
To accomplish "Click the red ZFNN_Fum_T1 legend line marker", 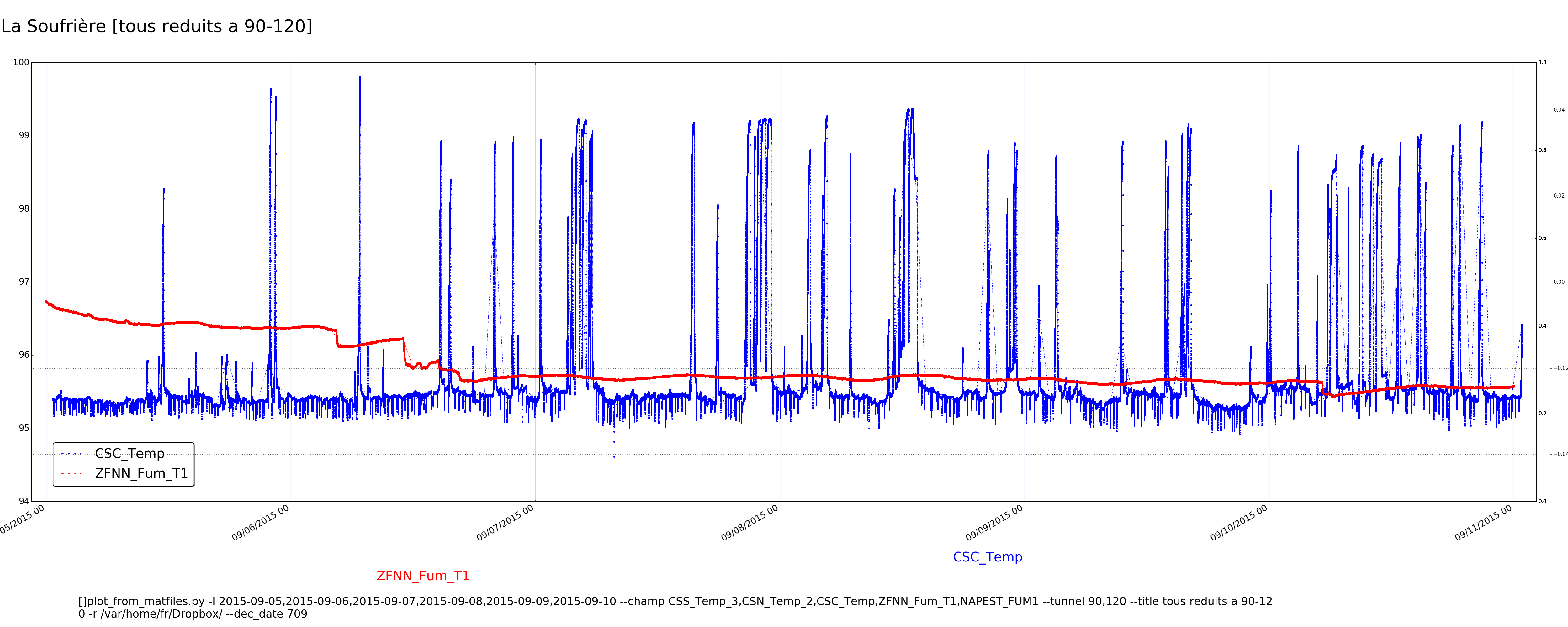I will (71, 474).
